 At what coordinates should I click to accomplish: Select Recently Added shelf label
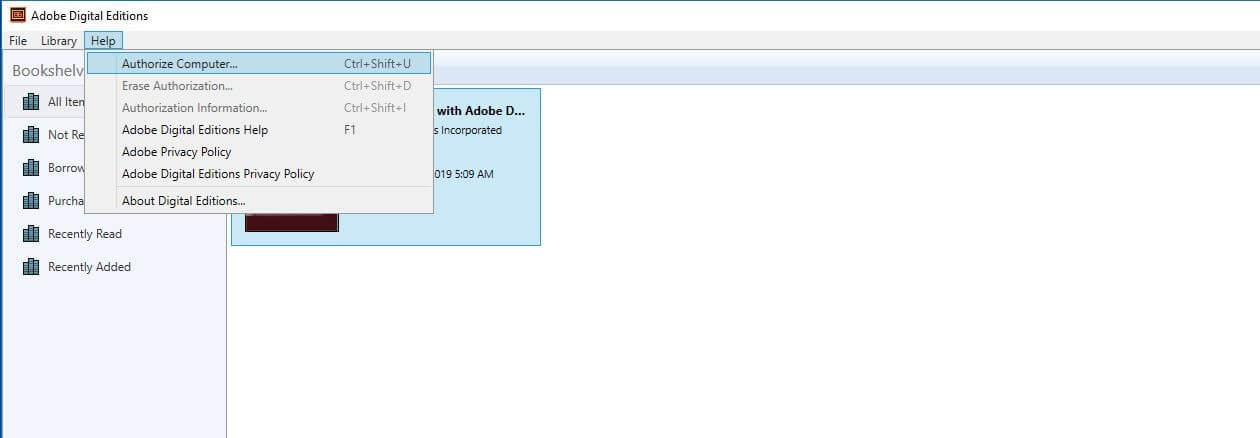coord(89,267)
